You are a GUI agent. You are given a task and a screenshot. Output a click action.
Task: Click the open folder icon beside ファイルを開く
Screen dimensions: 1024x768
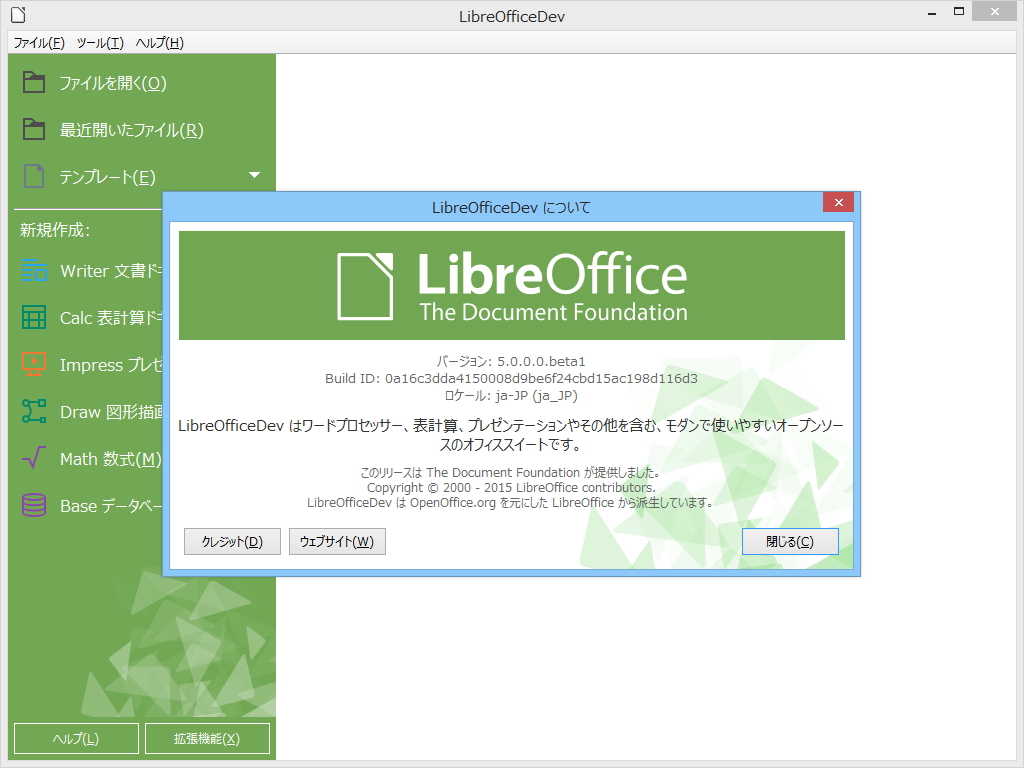32,83
